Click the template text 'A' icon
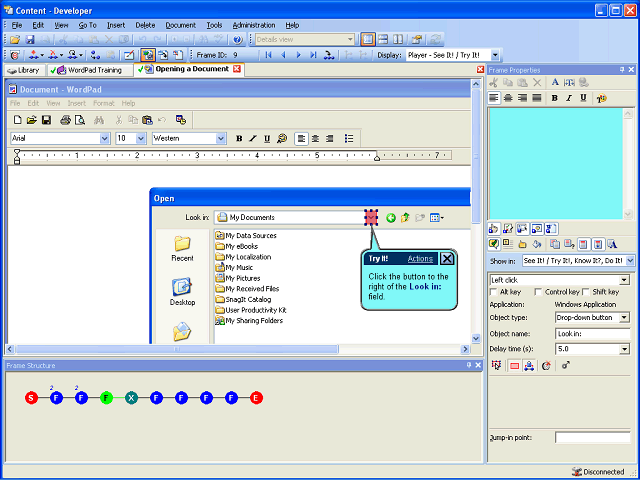 (x=612, y=244)
